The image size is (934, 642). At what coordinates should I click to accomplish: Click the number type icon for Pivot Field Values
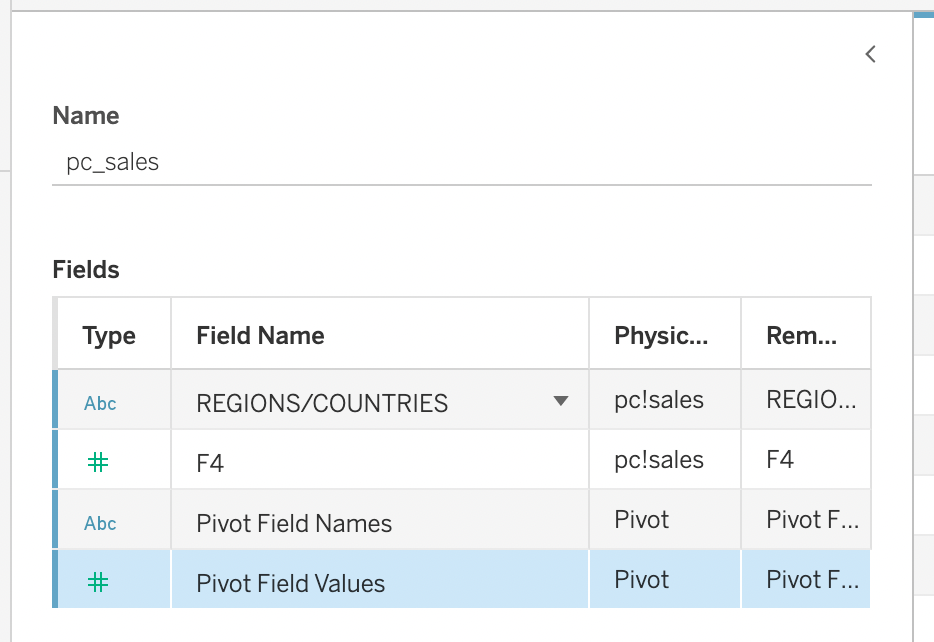tap(99, 582)
